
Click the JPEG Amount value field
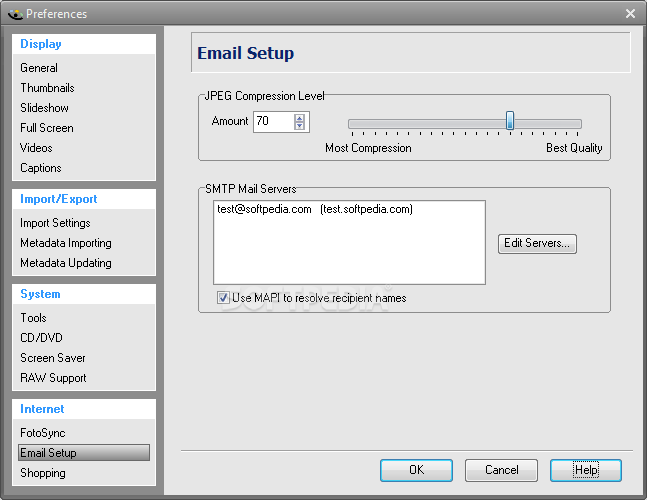click(x=273, y=122)
